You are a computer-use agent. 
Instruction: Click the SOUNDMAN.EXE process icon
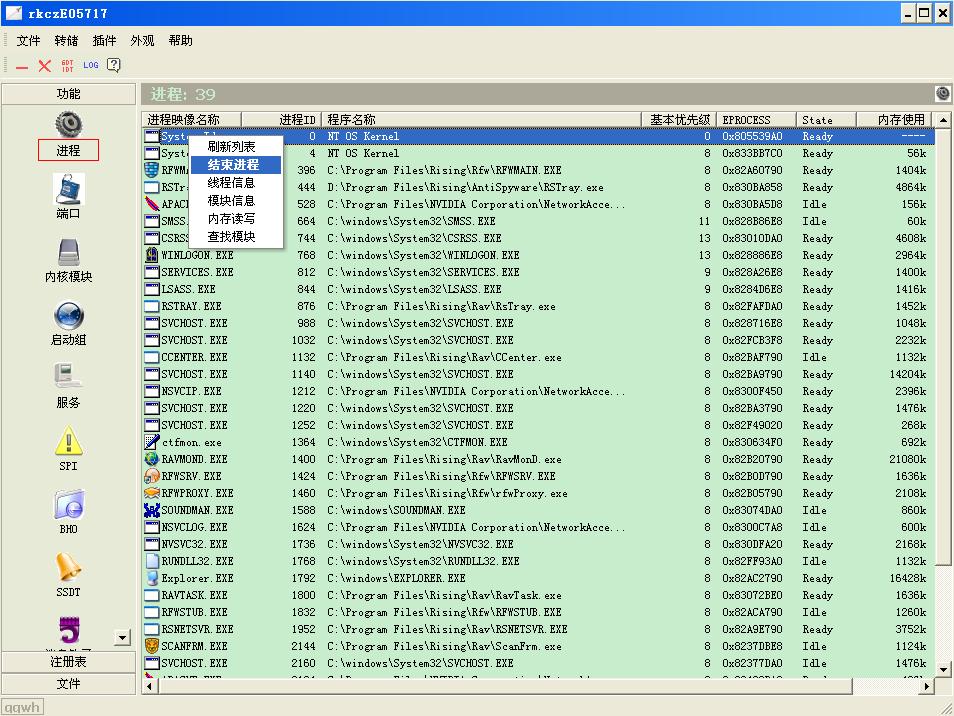[x=151, y=510]
